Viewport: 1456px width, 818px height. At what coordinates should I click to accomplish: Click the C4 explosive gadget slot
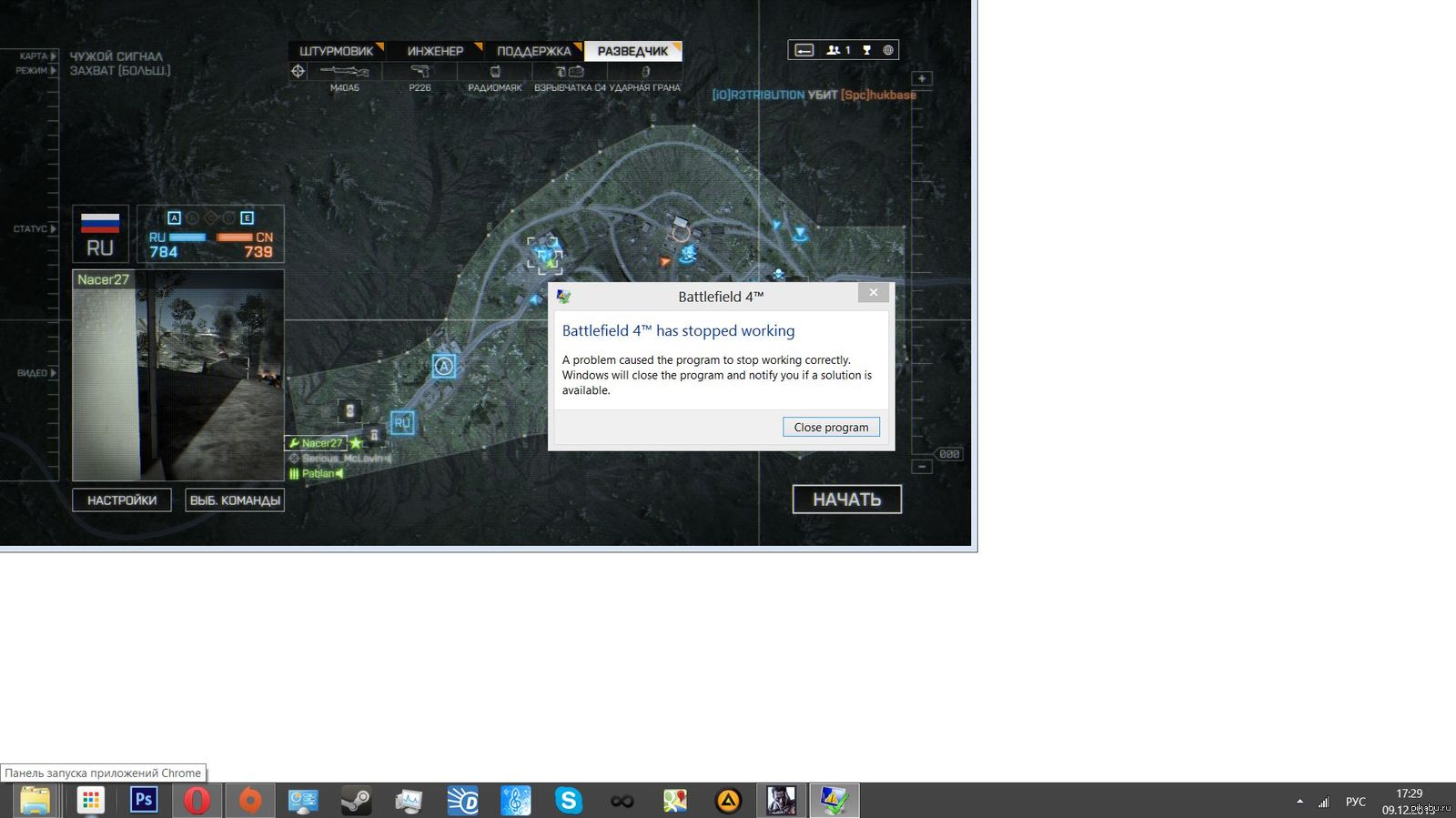(570, 72)
